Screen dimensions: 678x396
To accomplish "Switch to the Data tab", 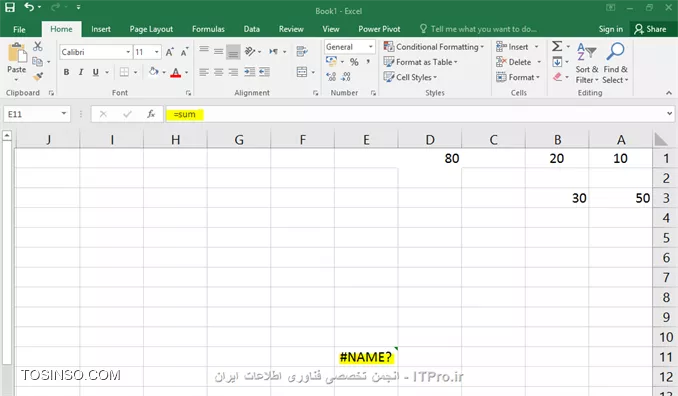I will (x=252, y=29).
